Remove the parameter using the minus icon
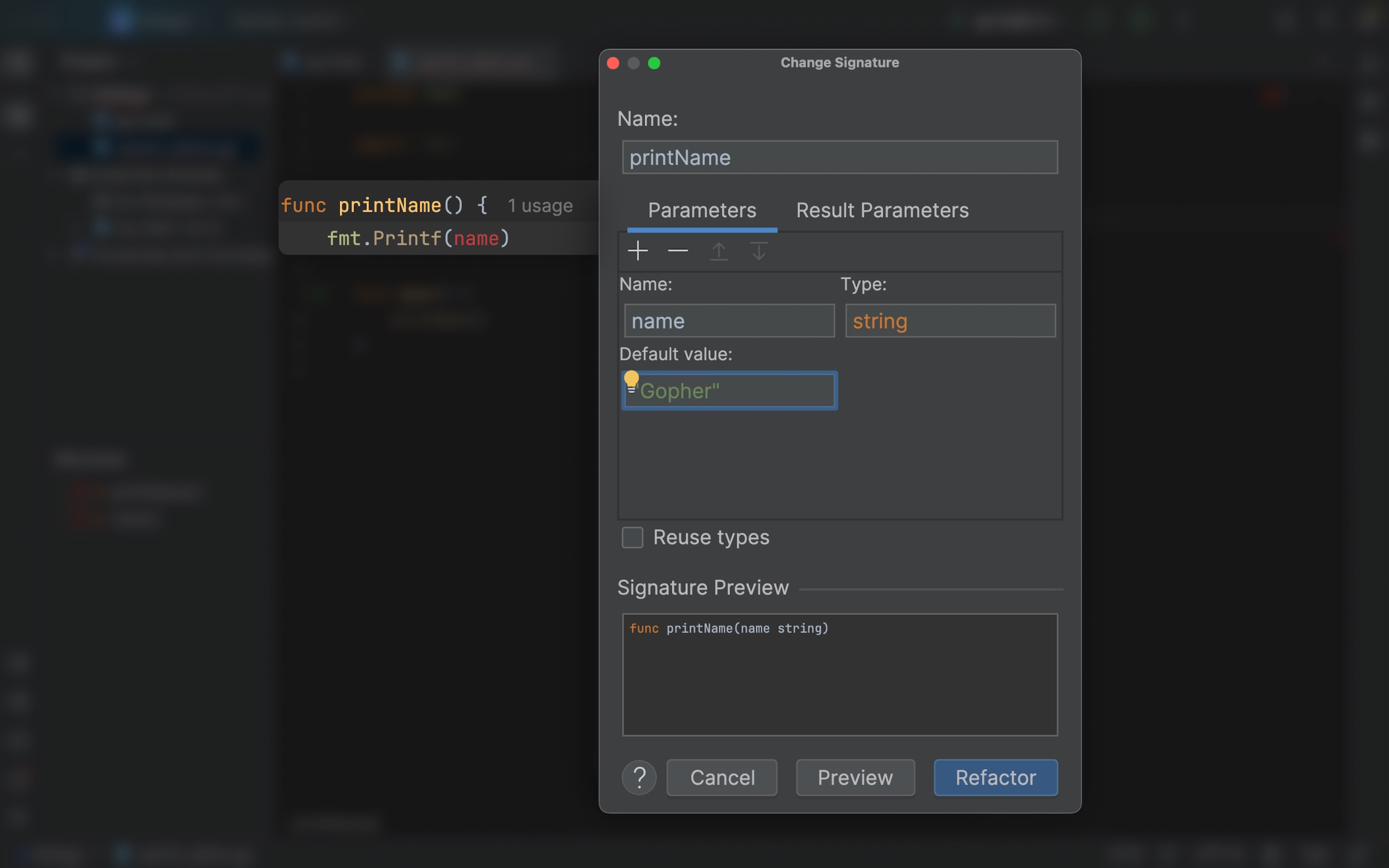This screenshot has width=1389, height=868. [x=678, y=251]
